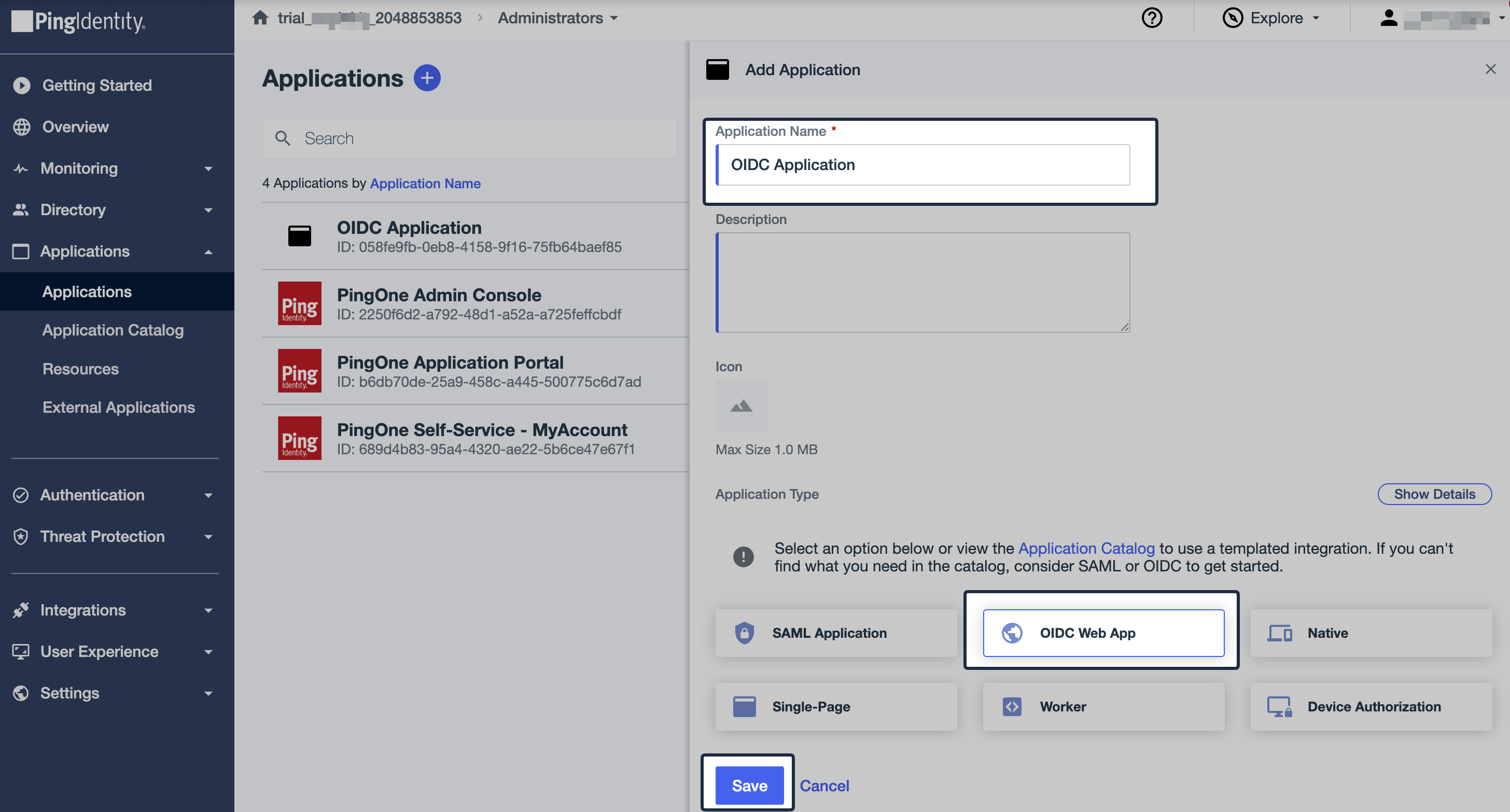
Task: Open External Applications in the sidebar
Action: point(118,407)
